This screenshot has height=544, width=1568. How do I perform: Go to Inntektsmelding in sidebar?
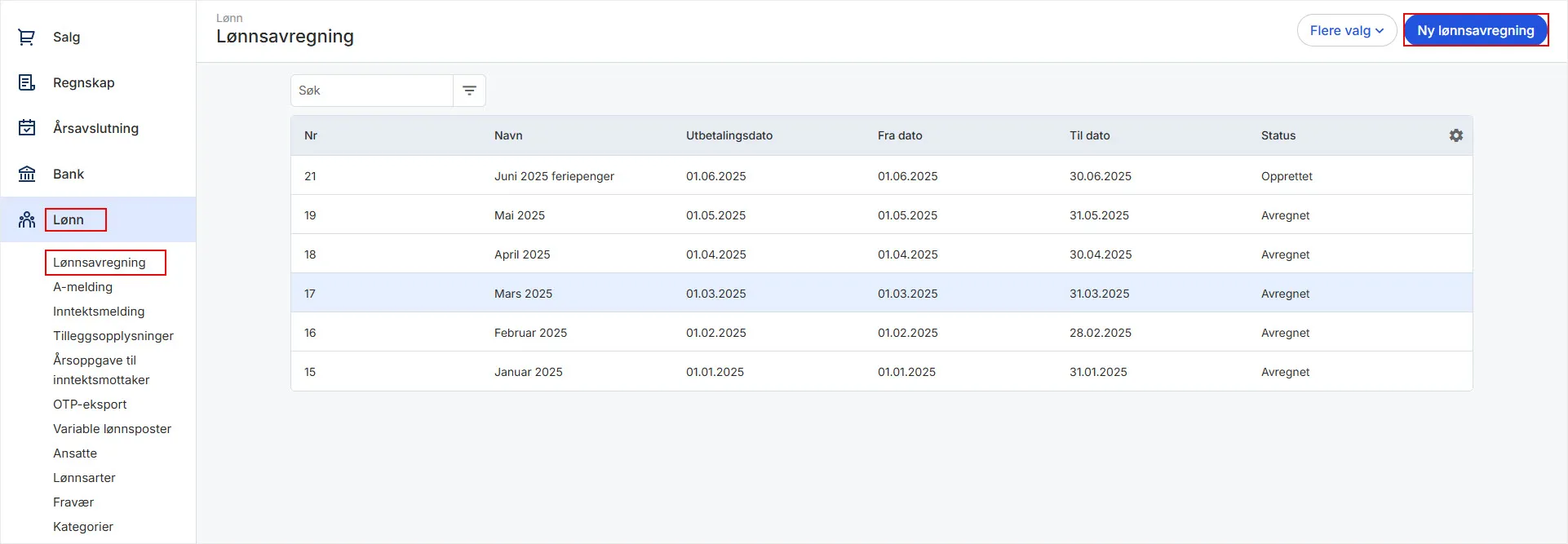point(99,312)
